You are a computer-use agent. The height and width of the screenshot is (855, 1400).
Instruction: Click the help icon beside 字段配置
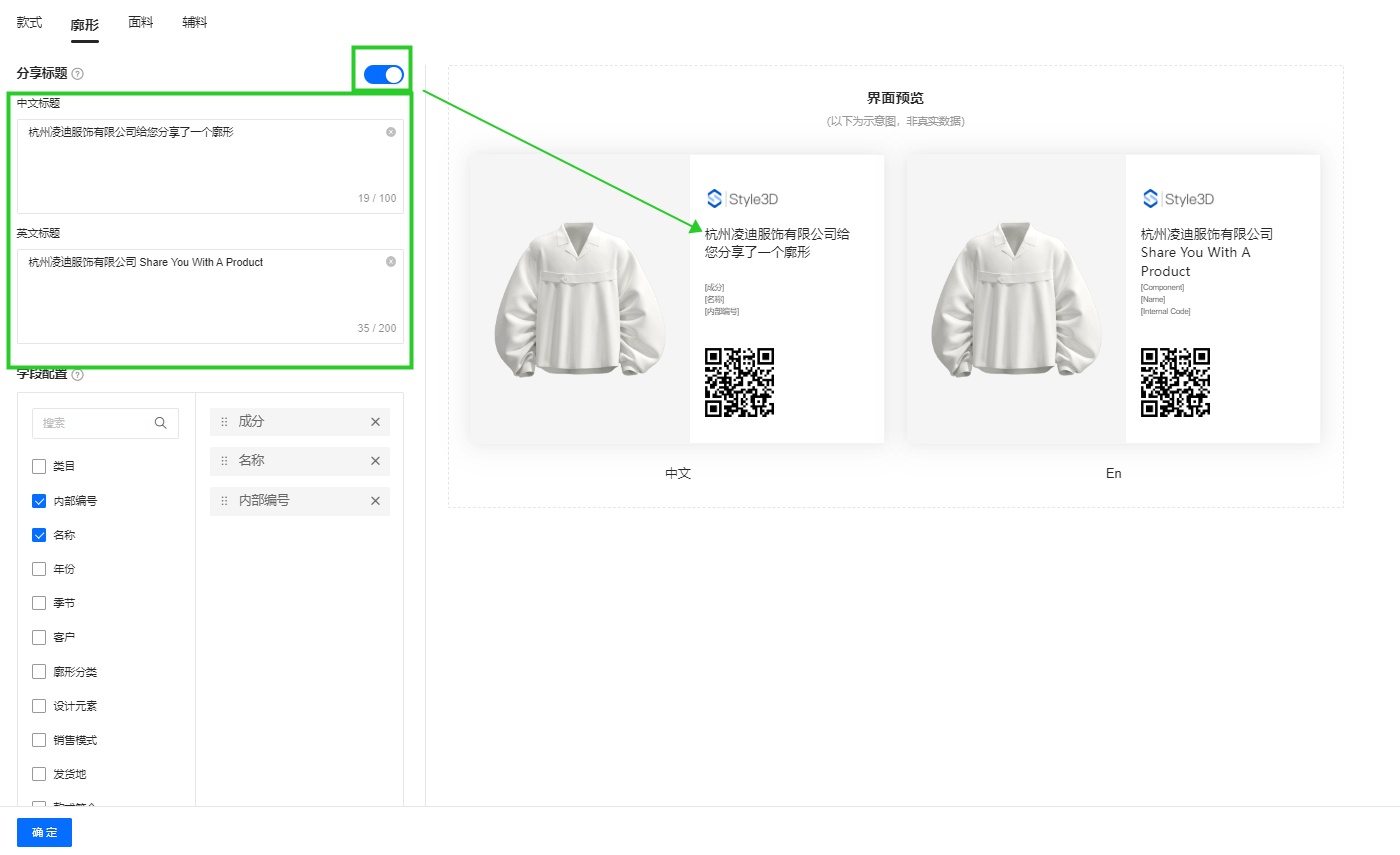[x=78, y=375]
